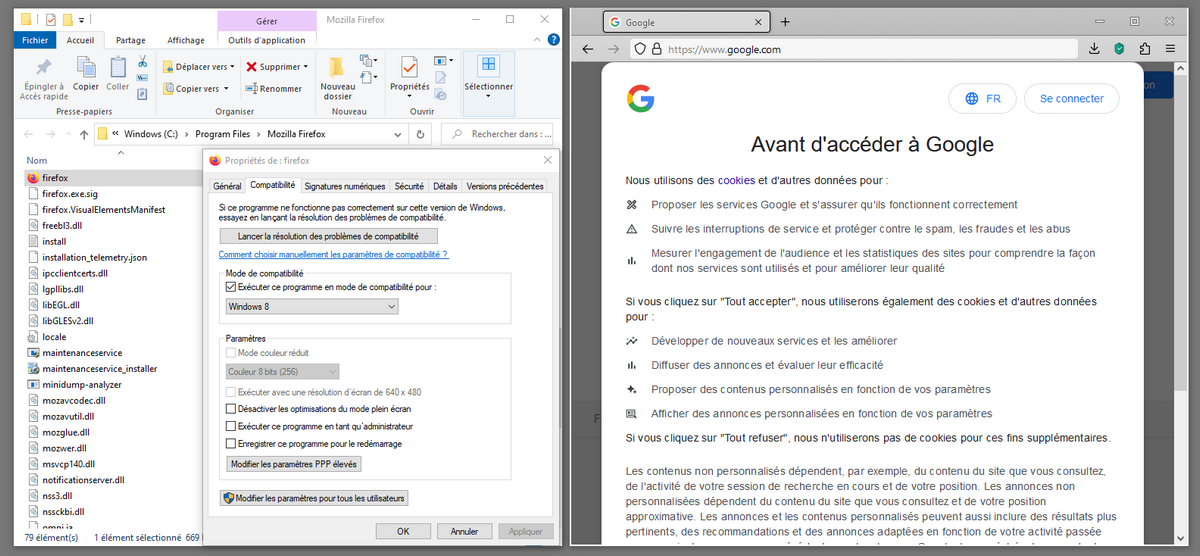This screenshot has width=1200, height=556.
Task: Open the Général tab in properties dialog
Action: (x=227, y=186)
